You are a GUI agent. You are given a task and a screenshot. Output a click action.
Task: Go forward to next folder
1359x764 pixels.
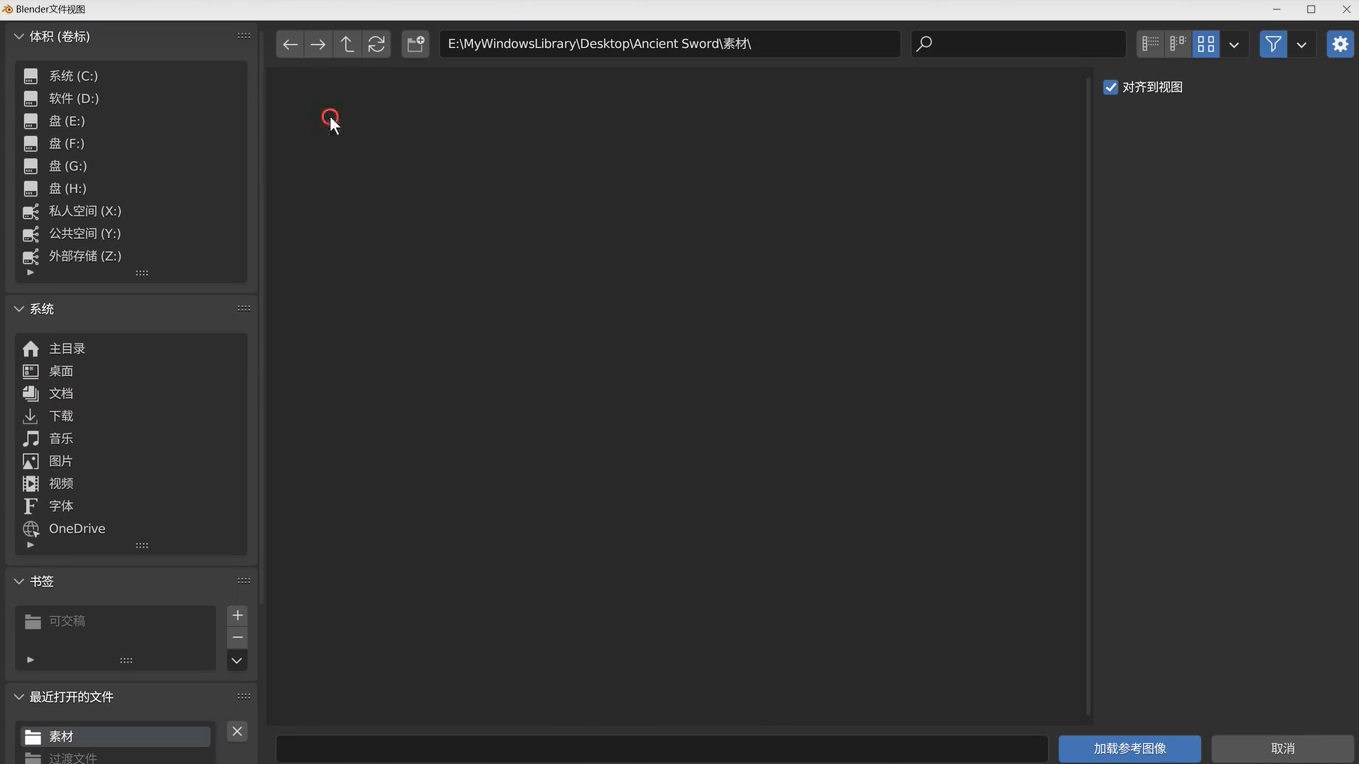point(318,44)
